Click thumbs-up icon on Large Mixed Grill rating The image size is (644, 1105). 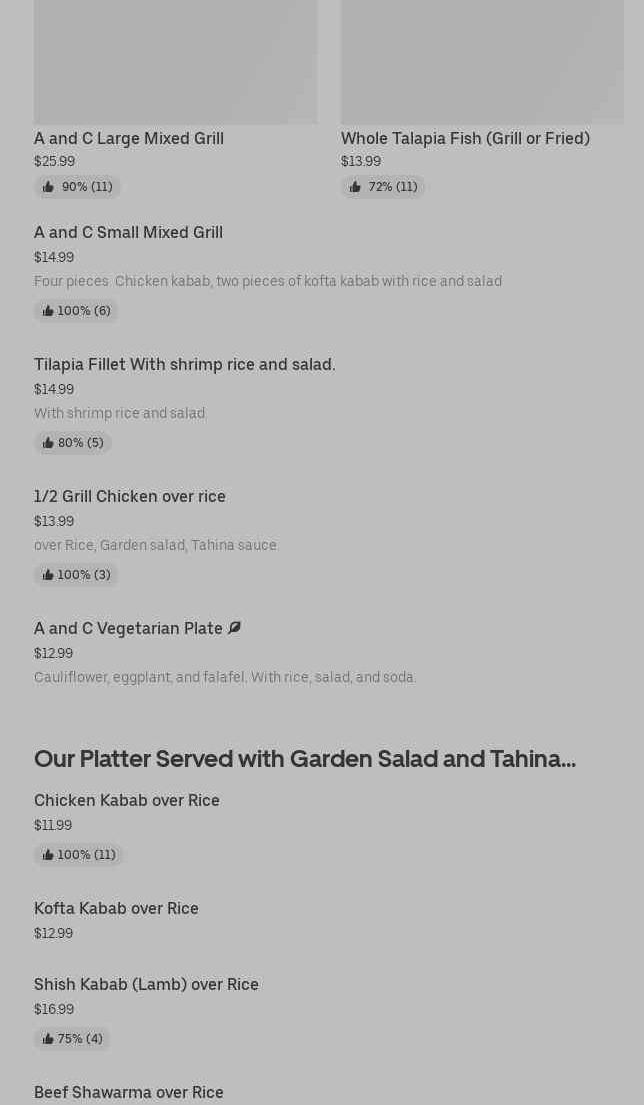(x=48, y=187)
